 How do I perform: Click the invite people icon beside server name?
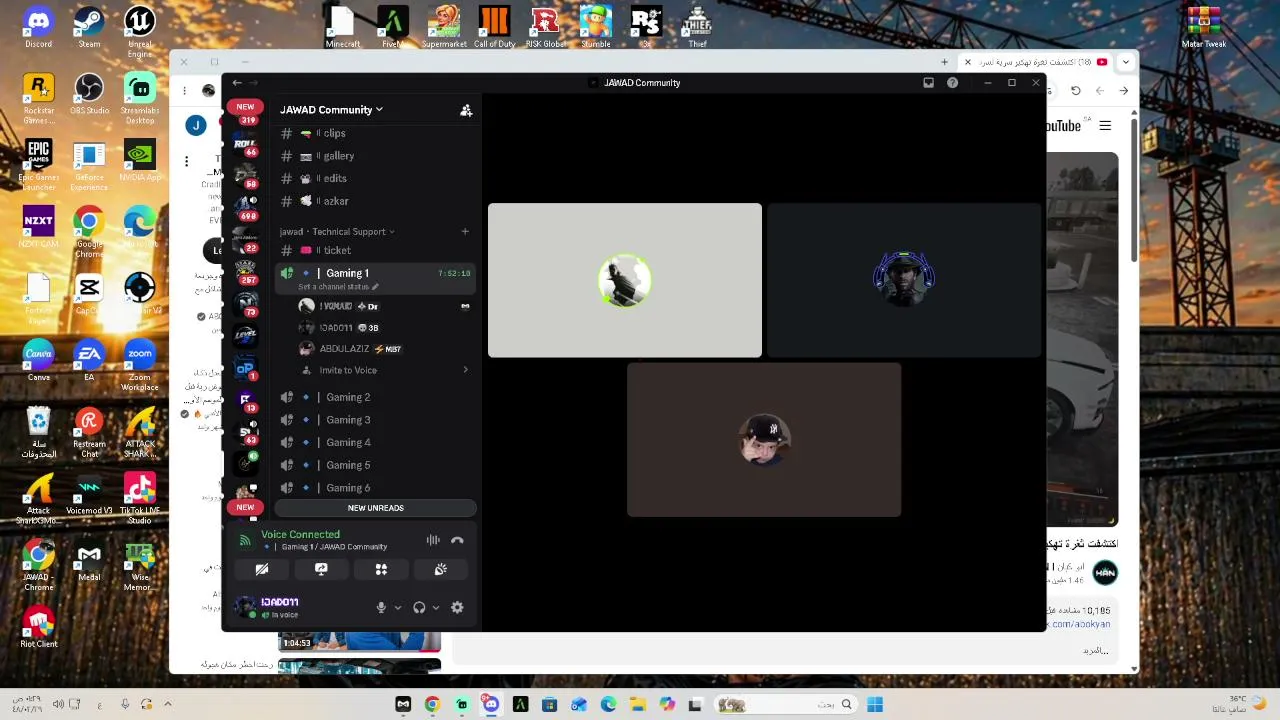coord(466,110)
